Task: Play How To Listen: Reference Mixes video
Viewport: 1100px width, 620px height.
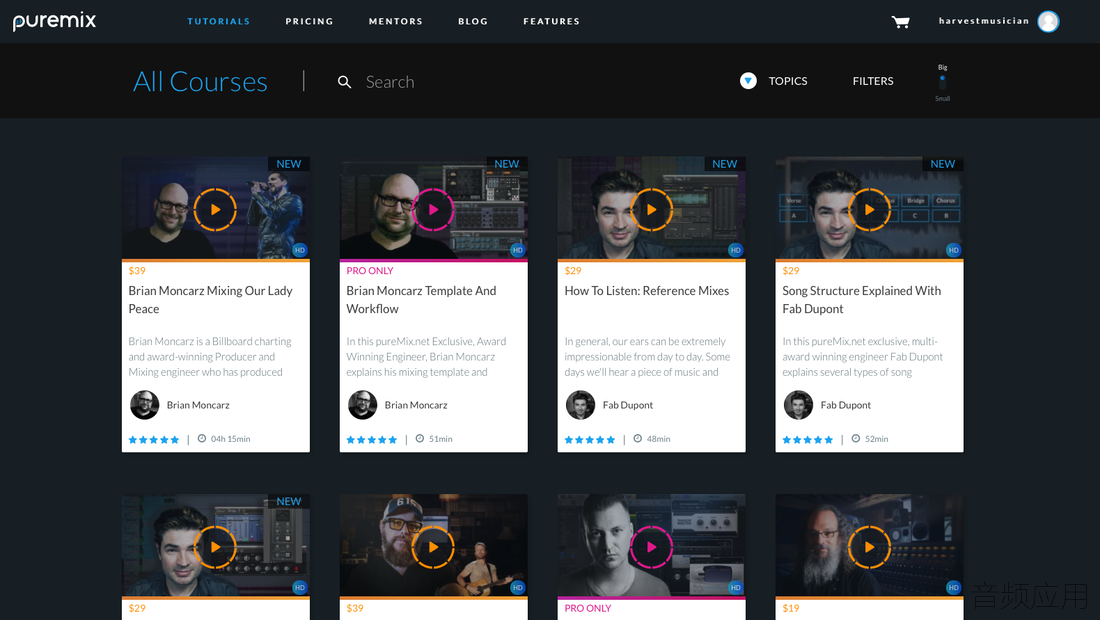Action: pyautogui.click(x=651, y=210)
